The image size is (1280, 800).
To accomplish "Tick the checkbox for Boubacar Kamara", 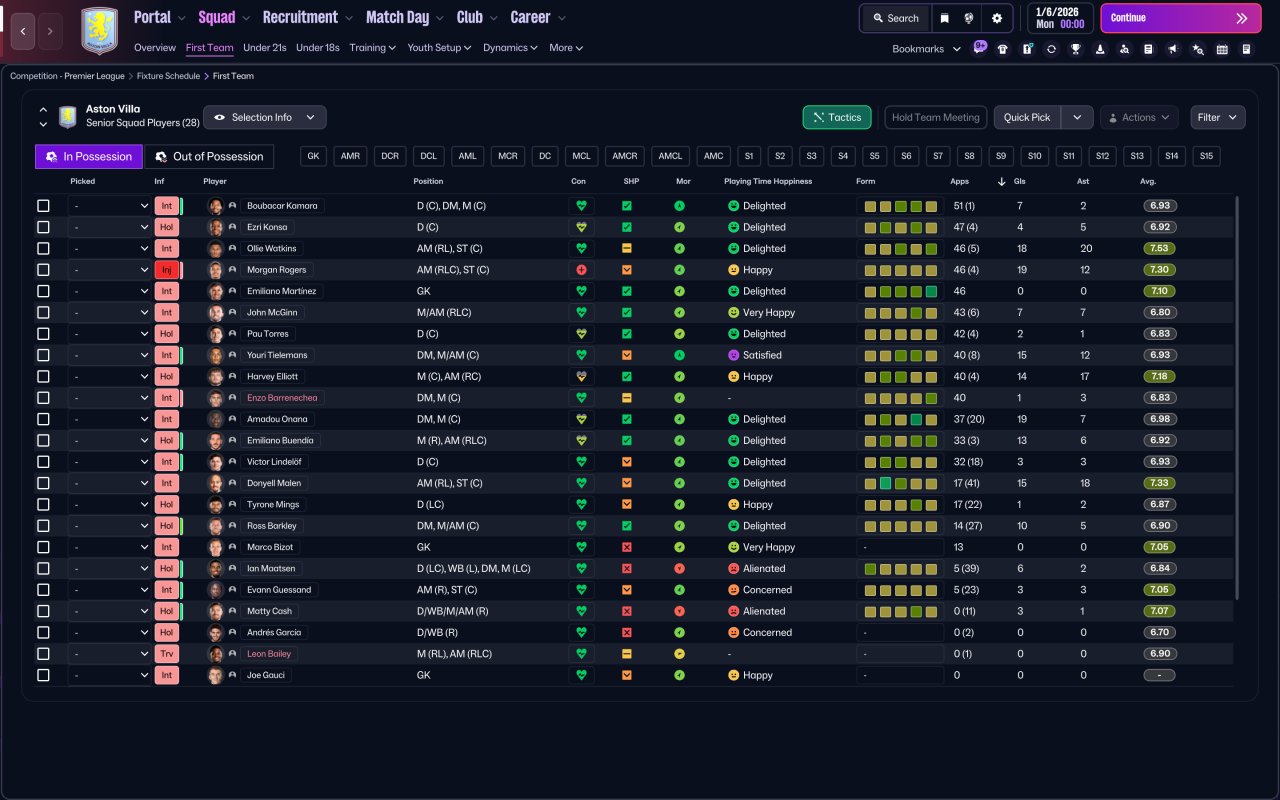I will pyautogui.click(x=43, y=206).
